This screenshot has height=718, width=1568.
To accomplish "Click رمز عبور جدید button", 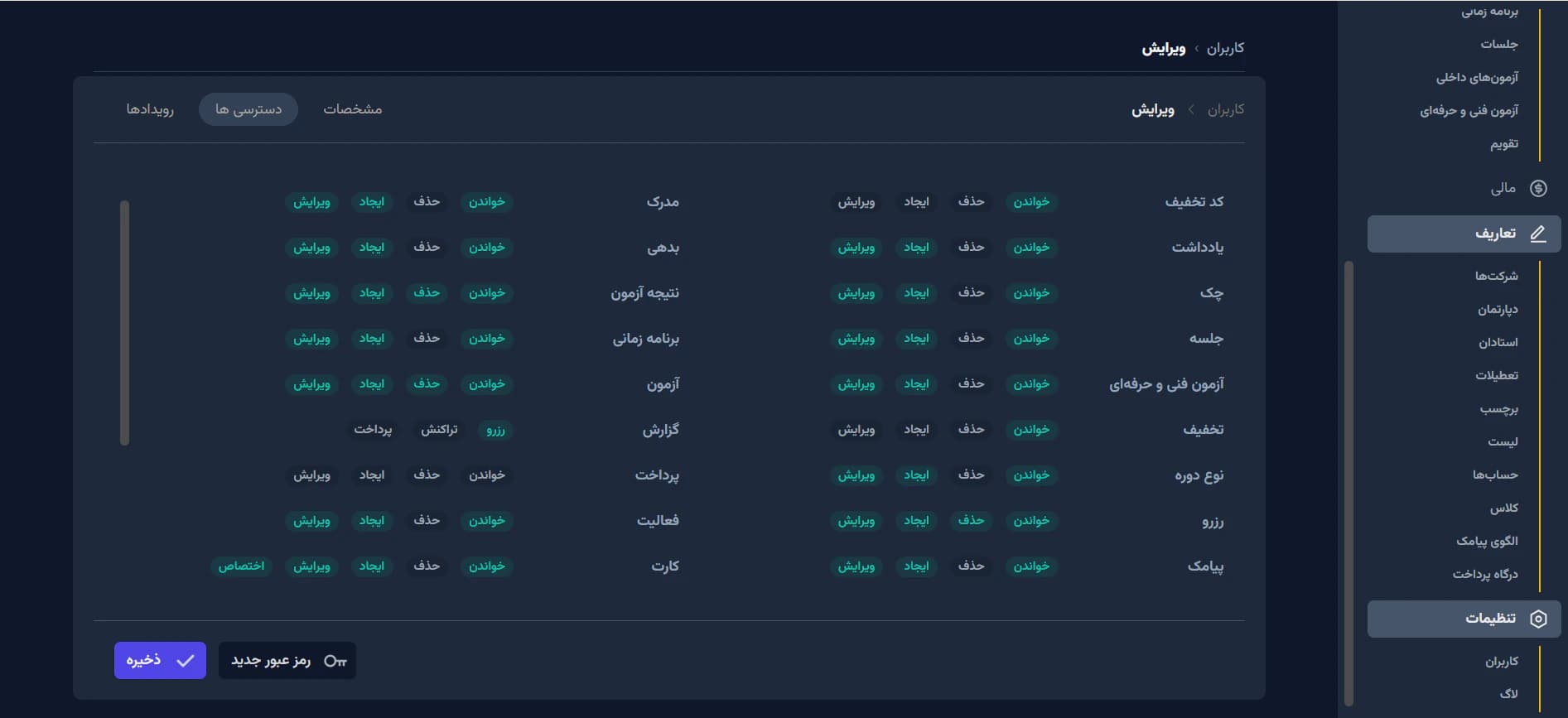I will click(287, 661).
